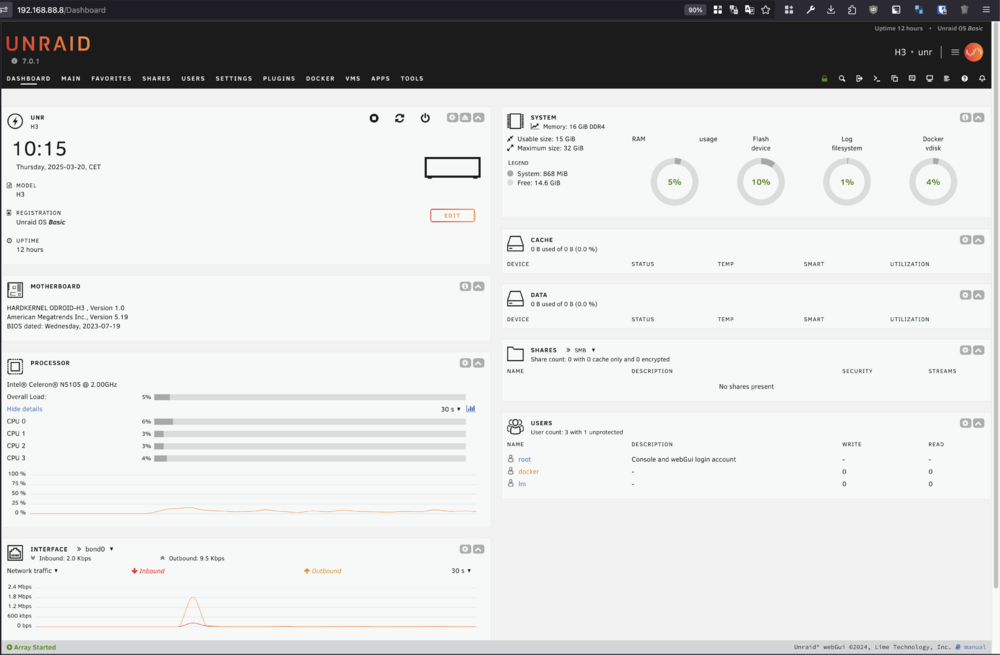This screenshot has width=1000, height=655.
Task: Open settings gear on Cache card
Action: pyautogui.click(x=966, y=240)
